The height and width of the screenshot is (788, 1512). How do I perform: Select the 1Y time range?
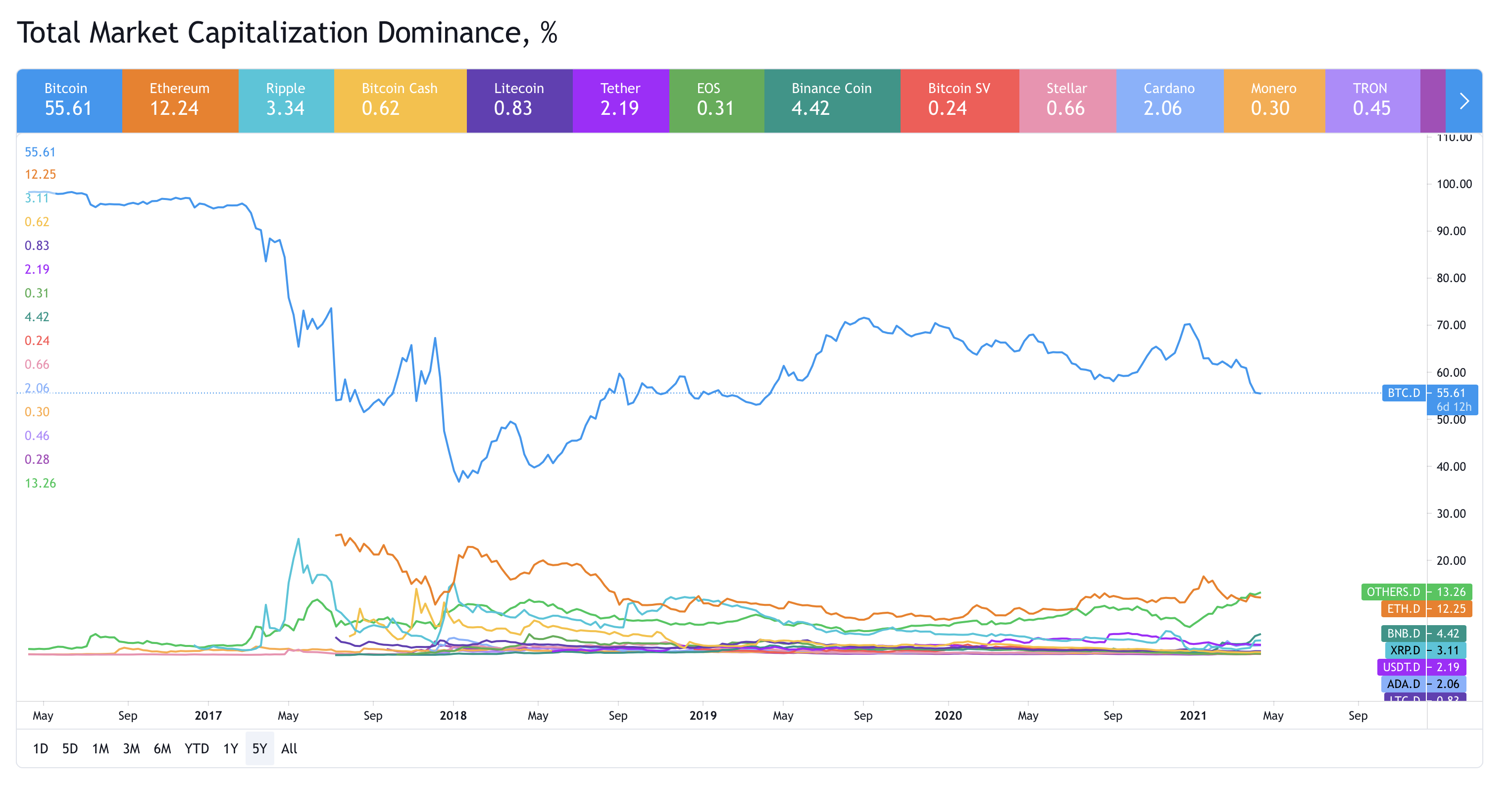pyautogui.click(x=231, y=749)
